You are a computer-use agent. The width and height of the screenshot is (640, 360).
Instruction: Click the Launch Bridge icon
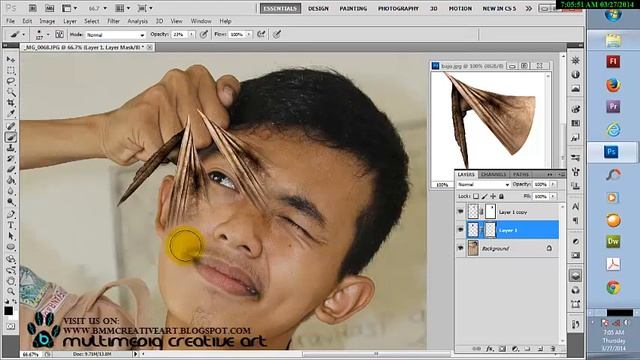pyautogui.click(x=33, y=8)
